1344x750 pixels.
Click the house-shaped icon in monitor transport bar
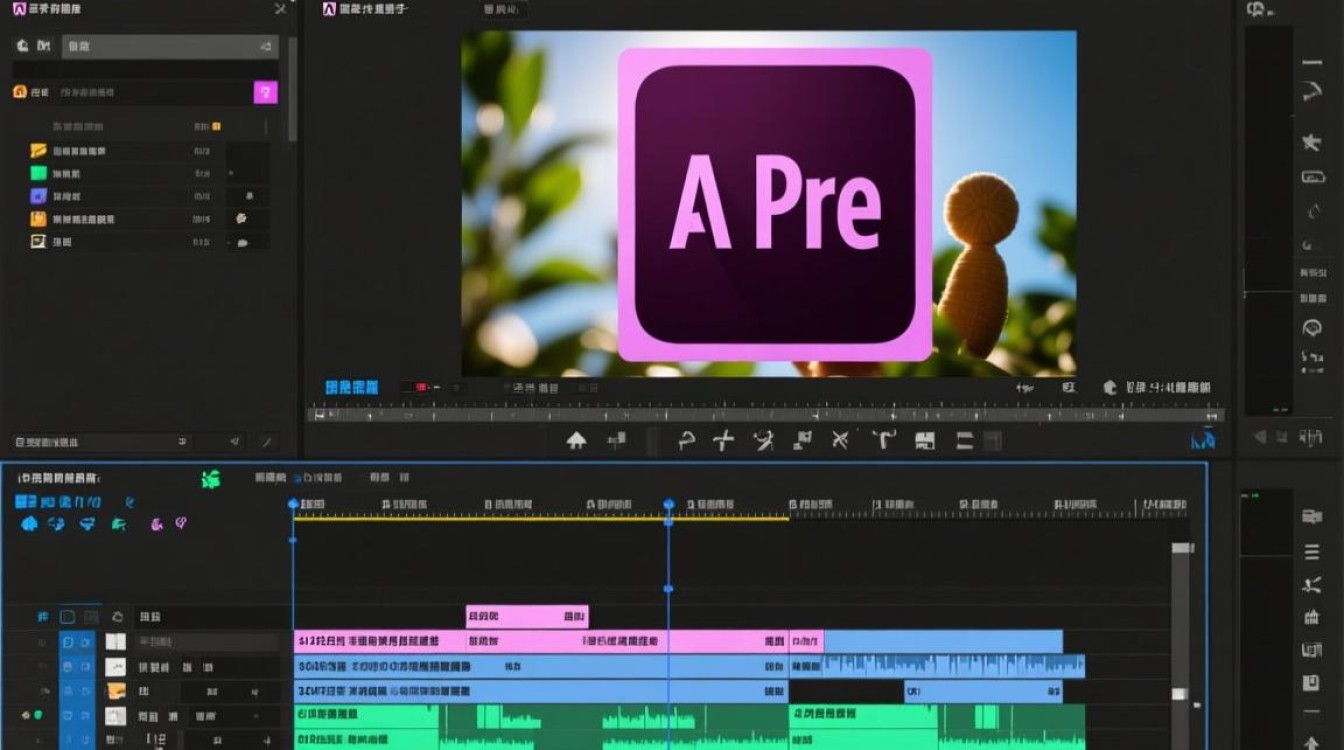coord(577,440)
